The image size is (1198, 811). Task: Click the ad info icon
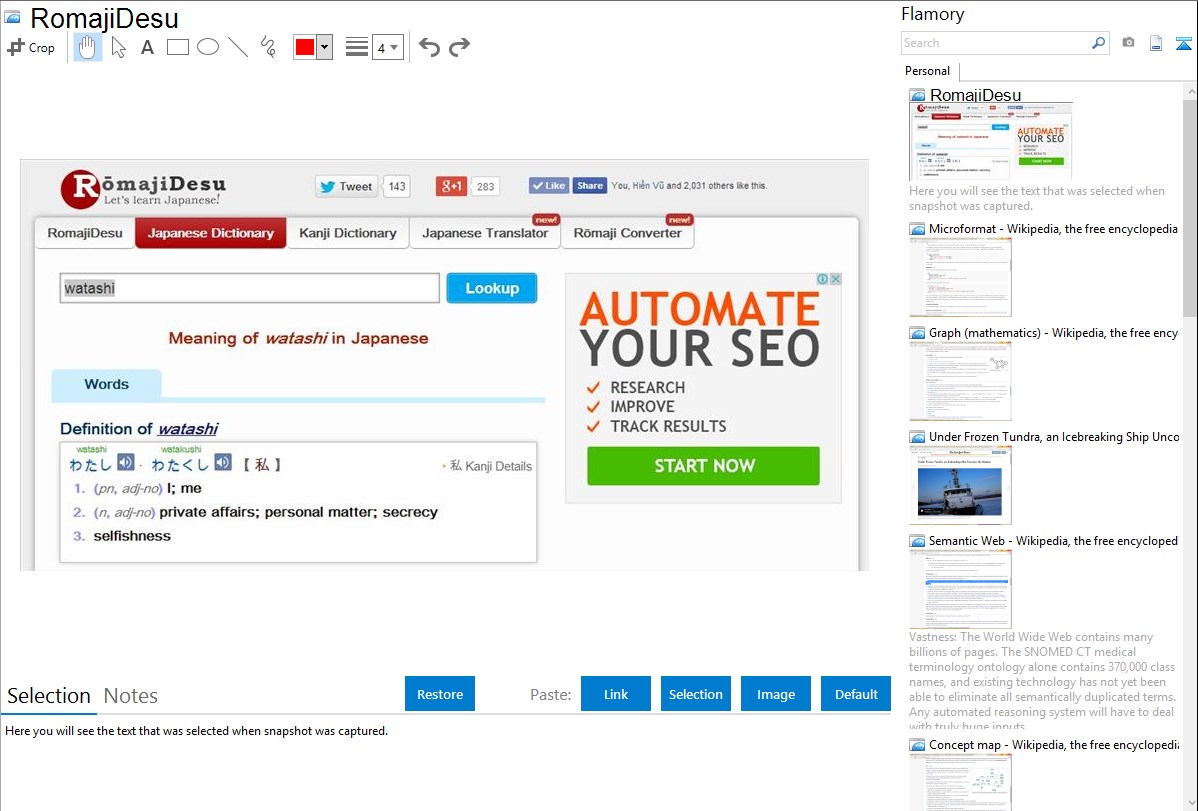tap(823, 279)
